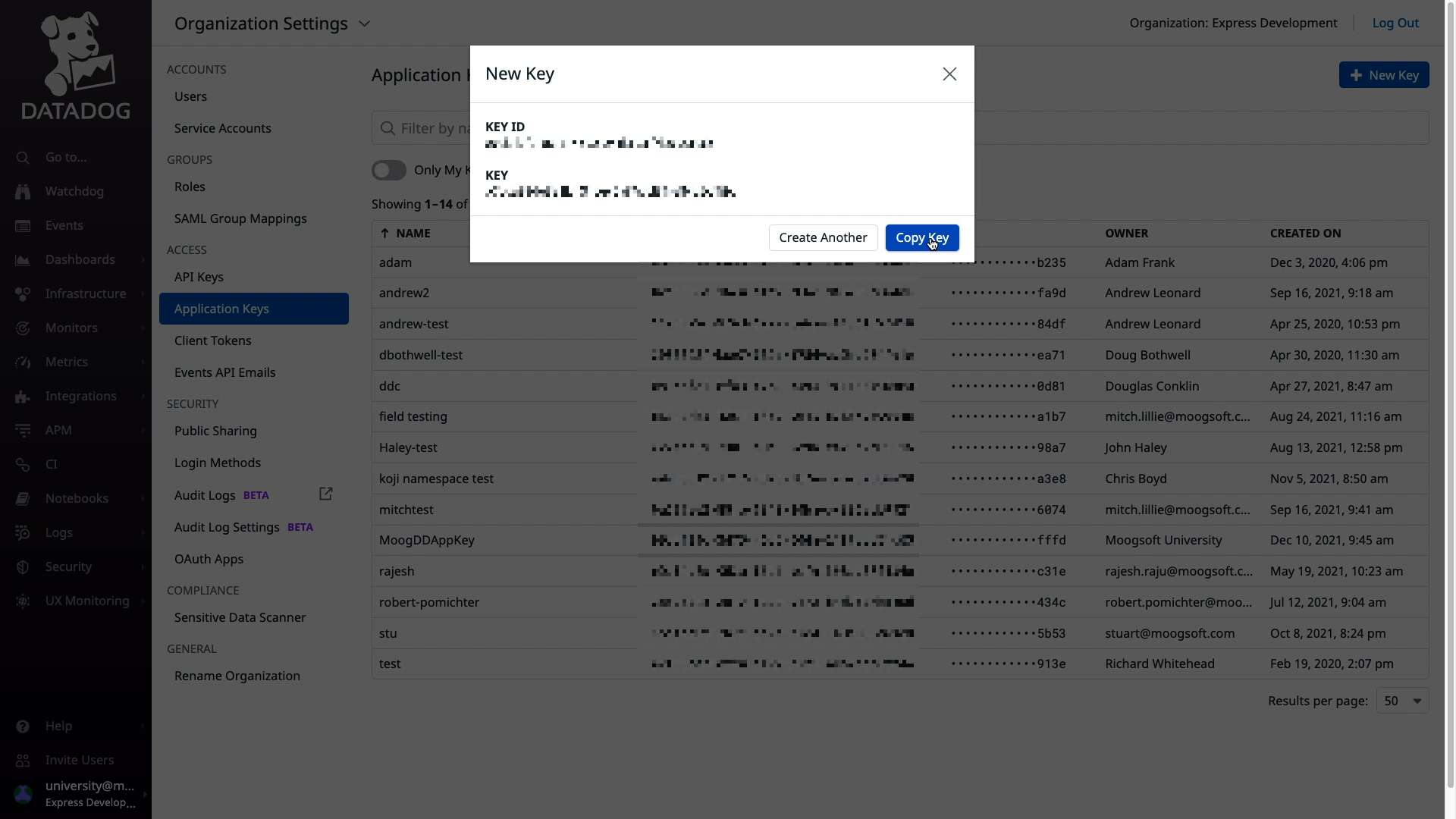The image size is (1456, 819).
Task: Click the page vertical scrollbar
Action: (x=1450, y=394)
